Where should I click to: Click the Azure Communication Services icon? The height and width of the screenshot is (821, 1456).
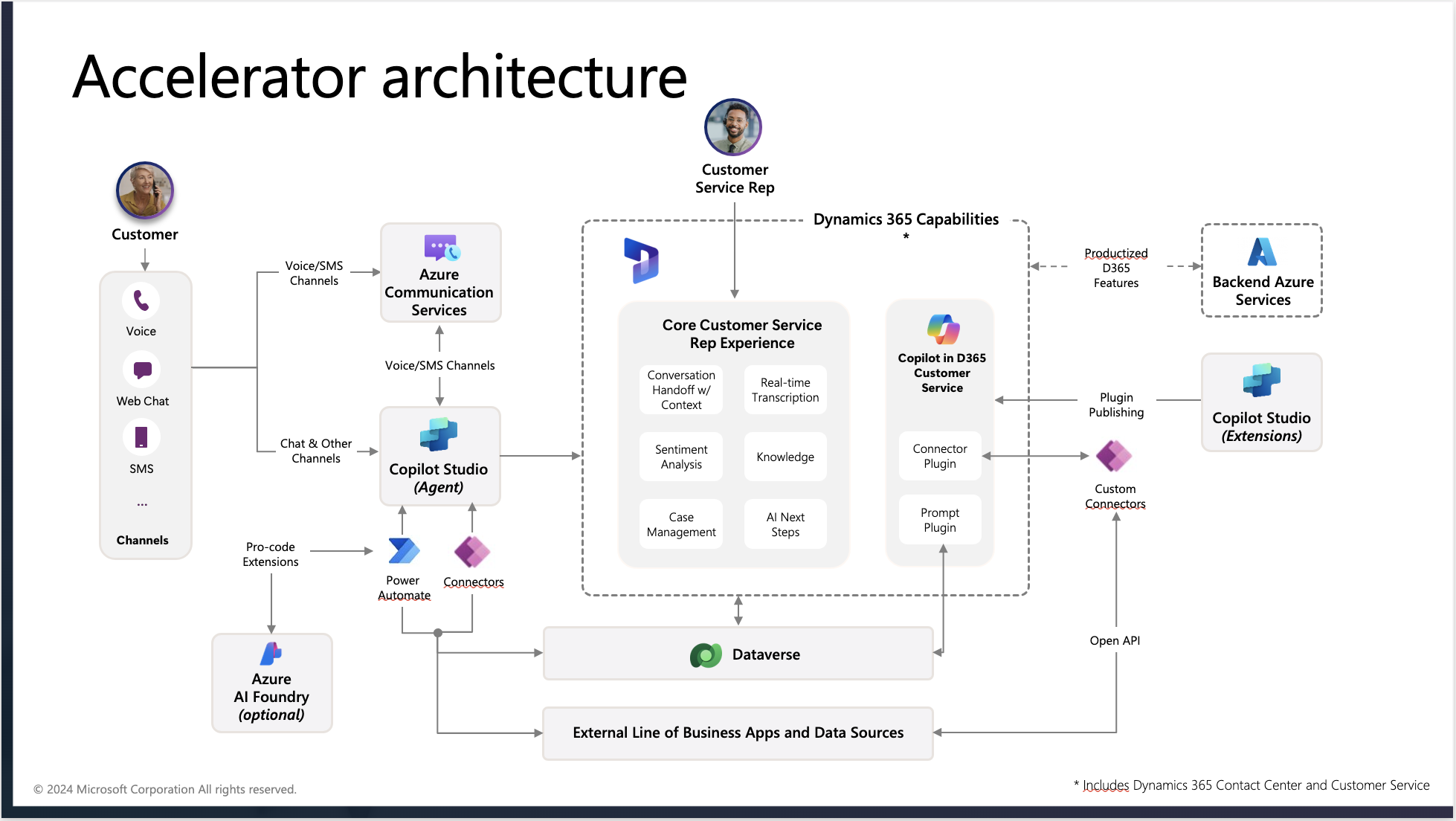442,248
